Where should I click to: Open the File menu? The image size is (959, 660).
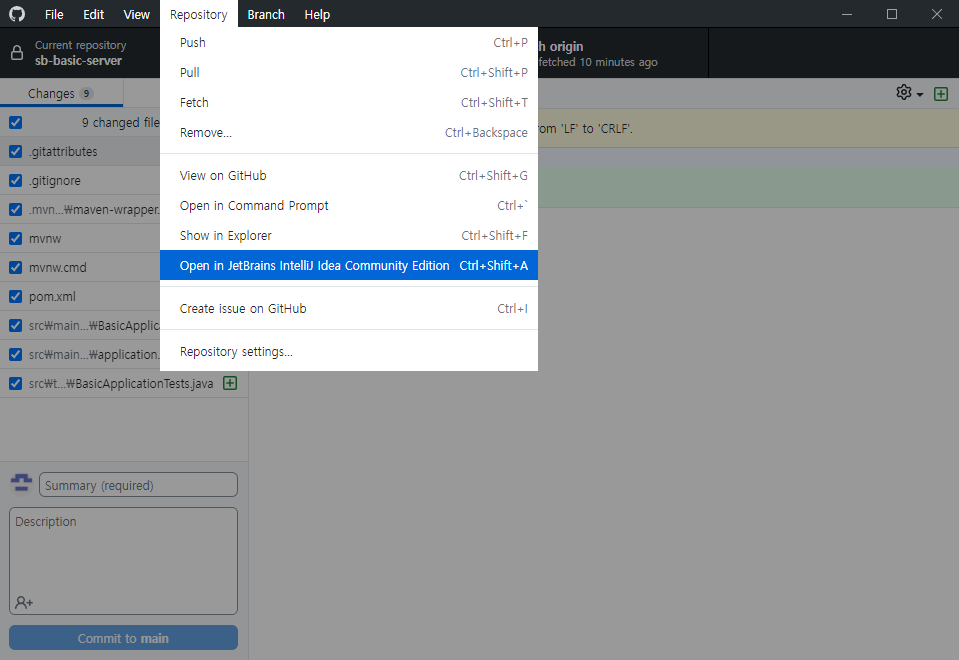tap(54, 14)
